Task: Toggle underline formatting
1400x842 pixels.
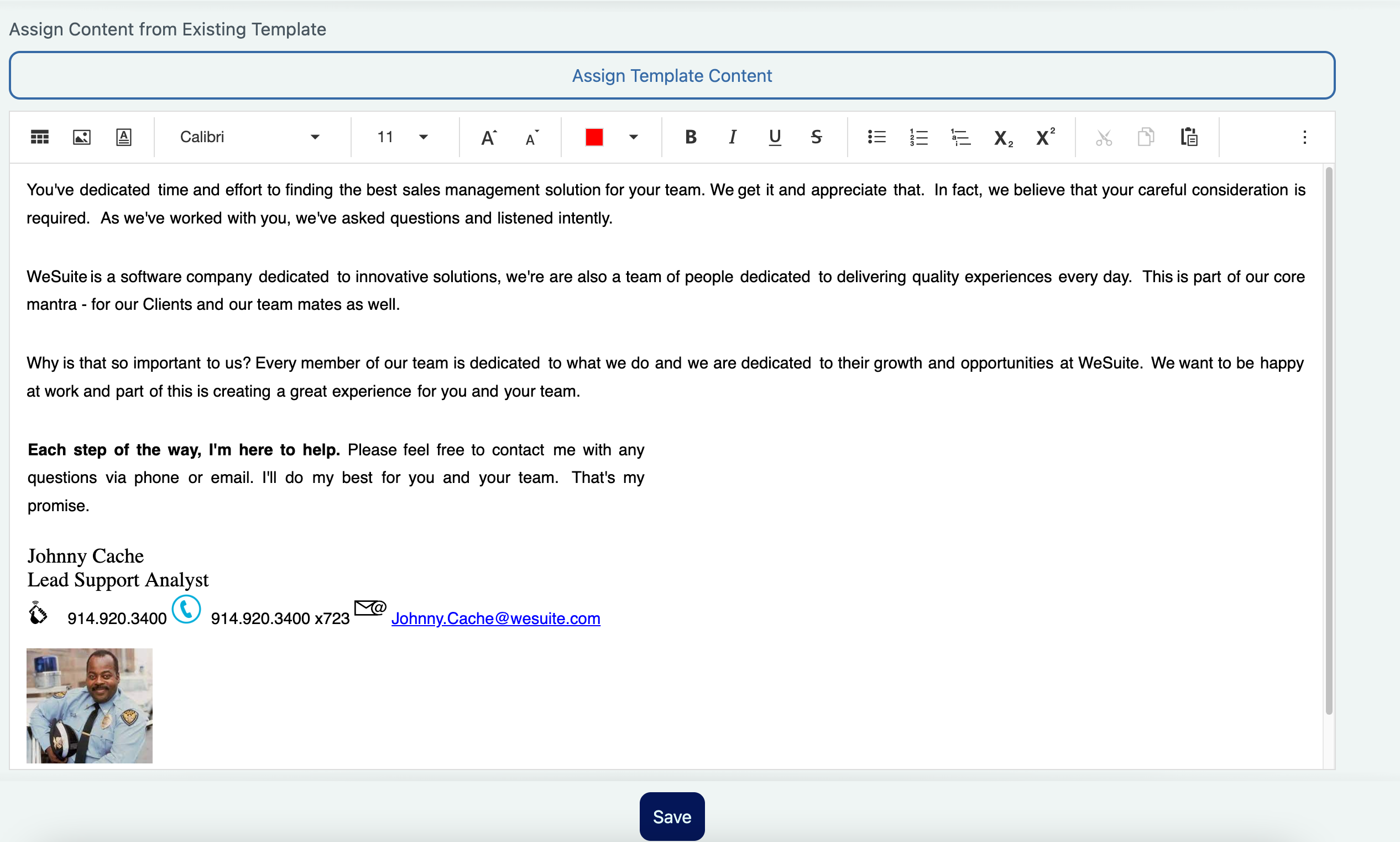Action: [775, 137]
